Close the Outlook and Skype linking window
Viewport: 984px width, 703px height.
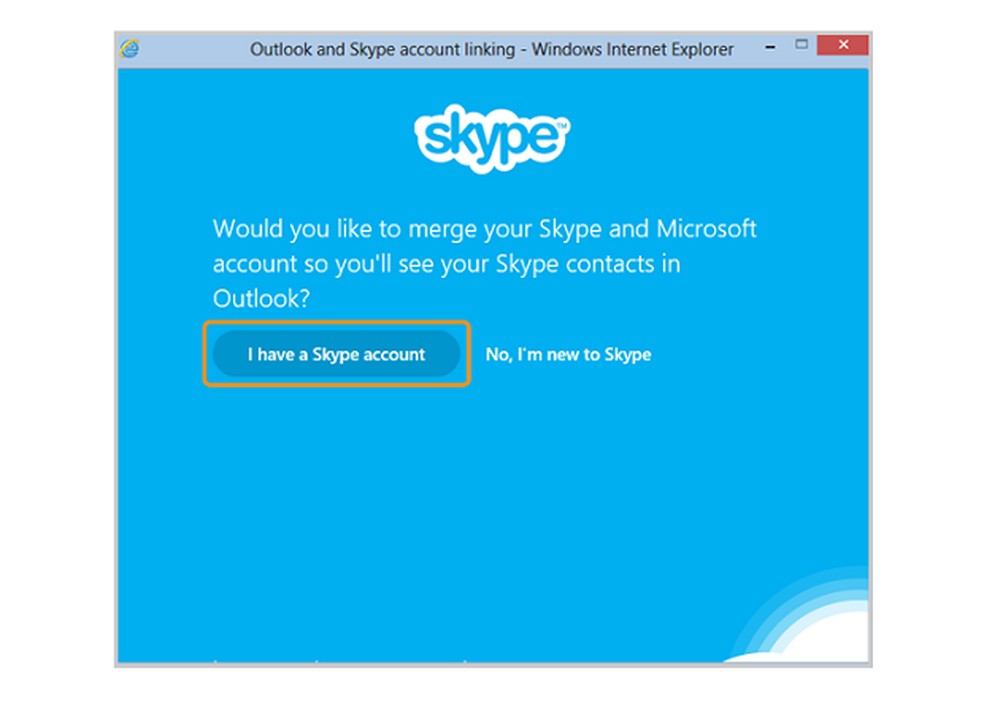841,45
